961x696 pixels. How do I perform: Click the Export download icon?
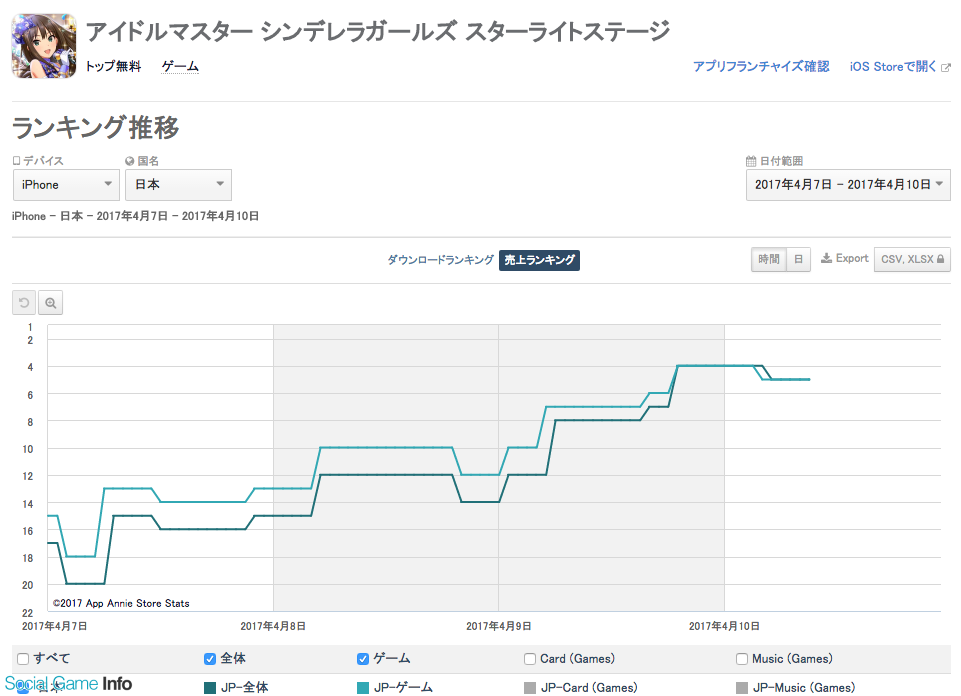click(826, 259)
